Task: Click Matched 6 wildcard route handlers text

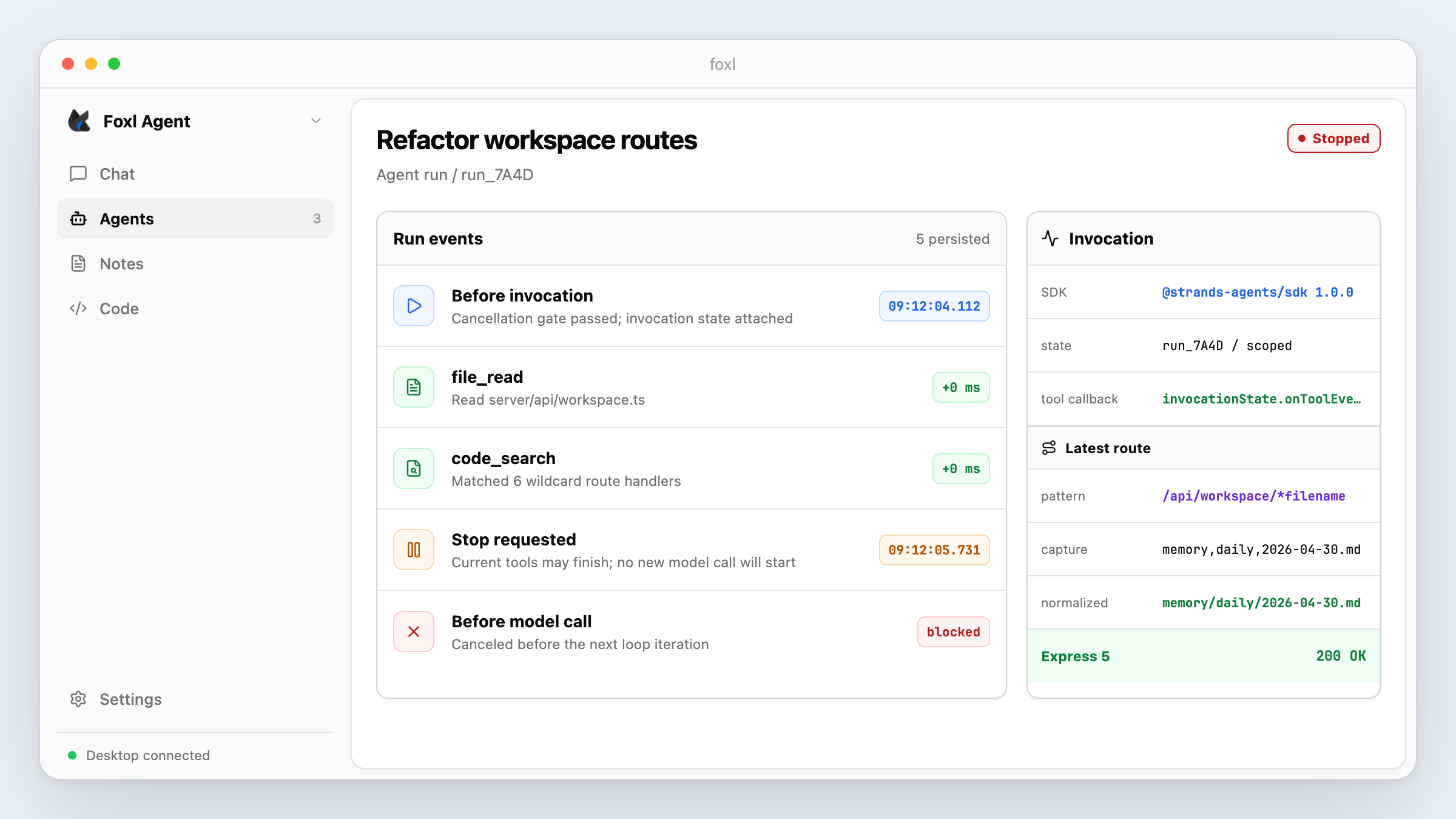Action: coord(566,481)
